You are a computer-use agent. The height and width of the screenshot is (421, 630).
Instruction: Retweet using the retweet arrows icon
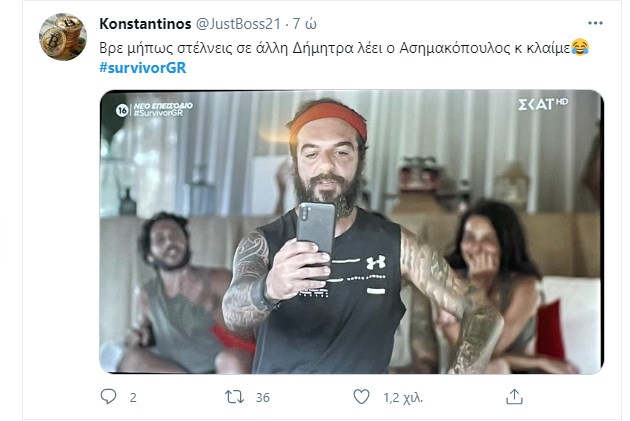(x=234, y=397)
